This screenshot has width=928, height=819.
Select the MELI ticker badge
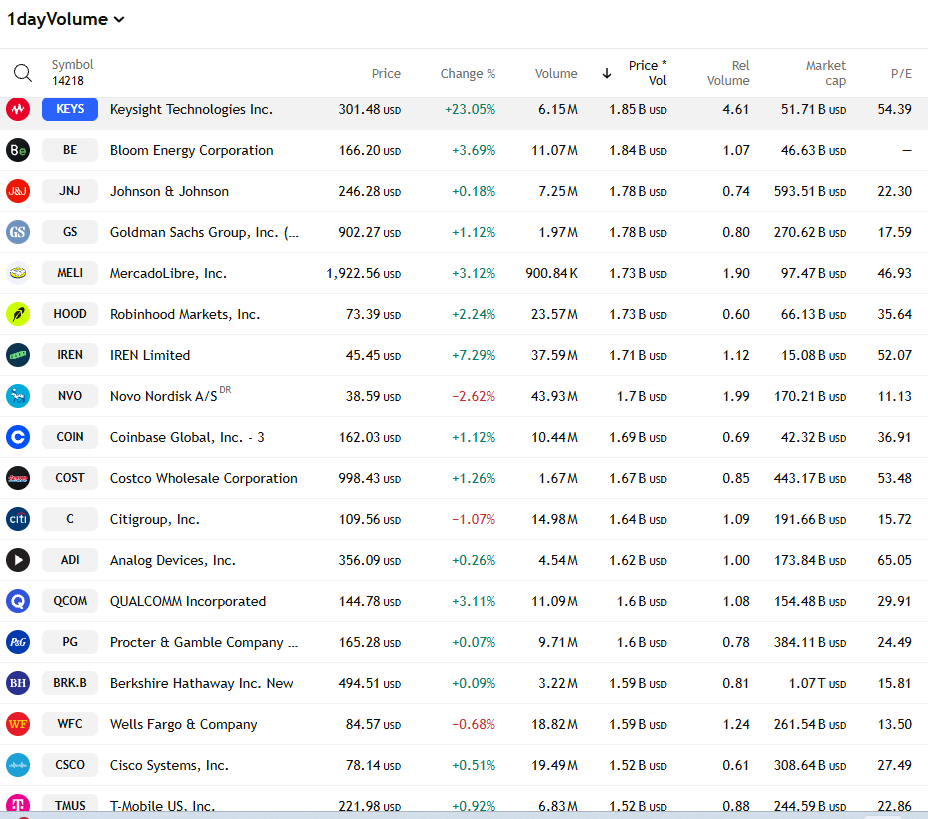(x=70, y=273)
